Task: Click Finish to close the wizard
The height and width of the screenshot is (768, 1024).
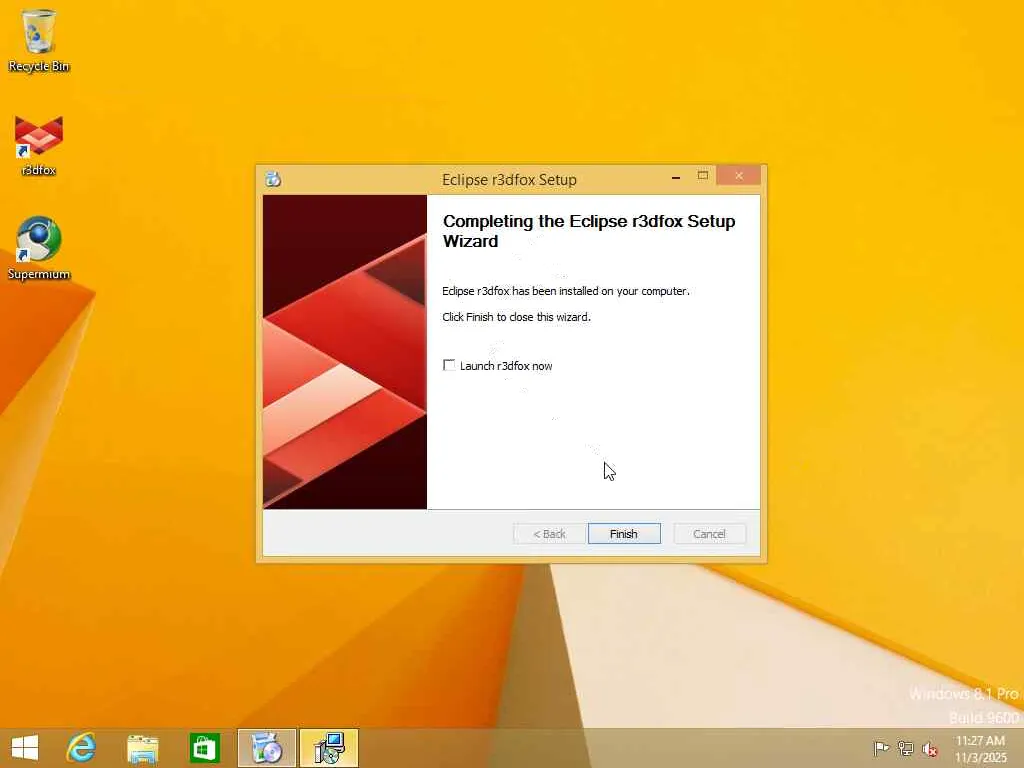Action: coord(624,534)
